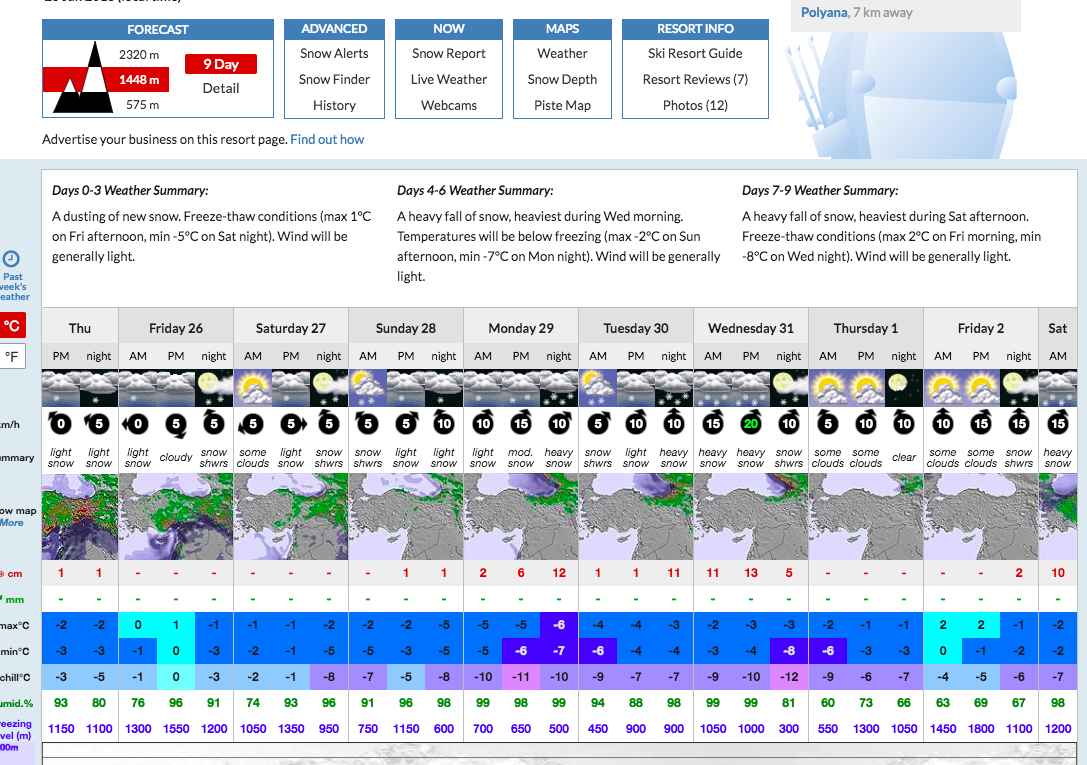1087x765 pixels.
Task: Select the FORECAST panel header
Action: coord(158,29)
